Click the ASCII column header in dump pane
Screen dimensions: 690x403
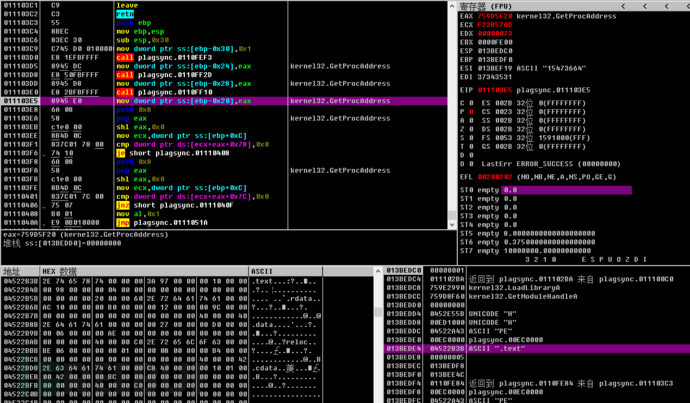tap(286, 271)
